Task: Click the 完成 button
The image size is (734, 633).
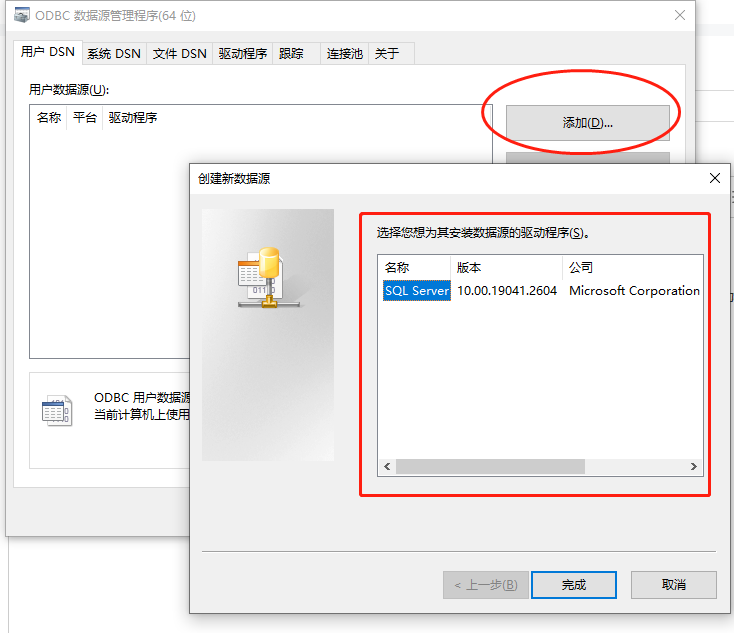Action: click(573, 585)
